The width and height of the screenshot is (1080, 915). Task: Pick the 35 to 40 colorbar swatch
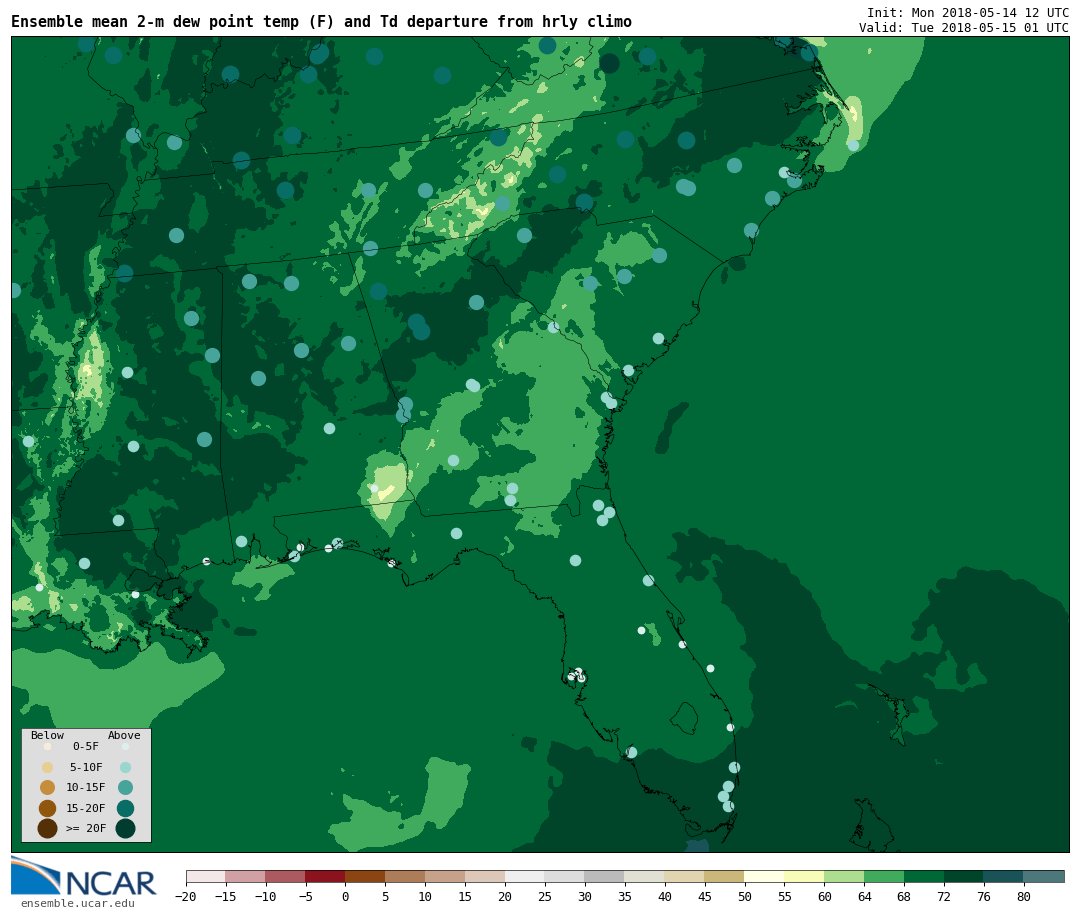click(645, 876)
